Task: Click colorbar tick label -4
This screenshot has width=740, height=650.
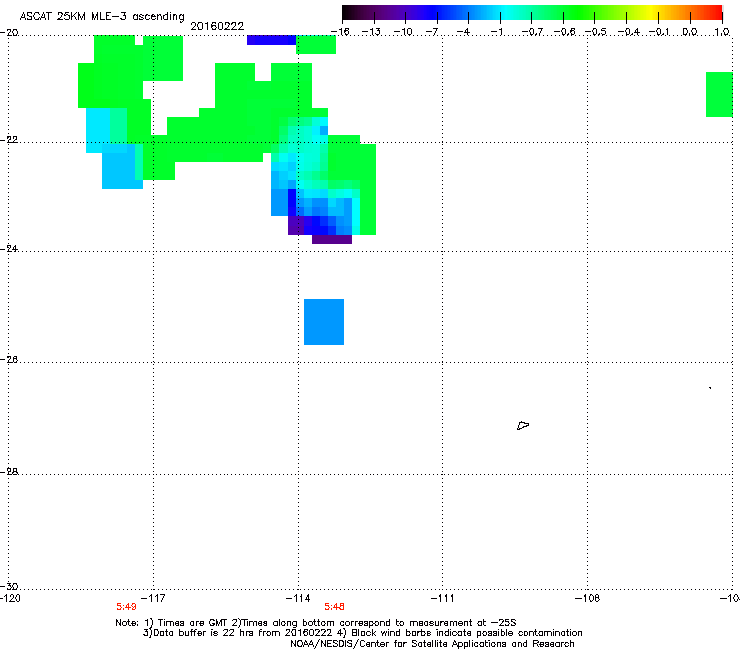Action: coord(463,32)
